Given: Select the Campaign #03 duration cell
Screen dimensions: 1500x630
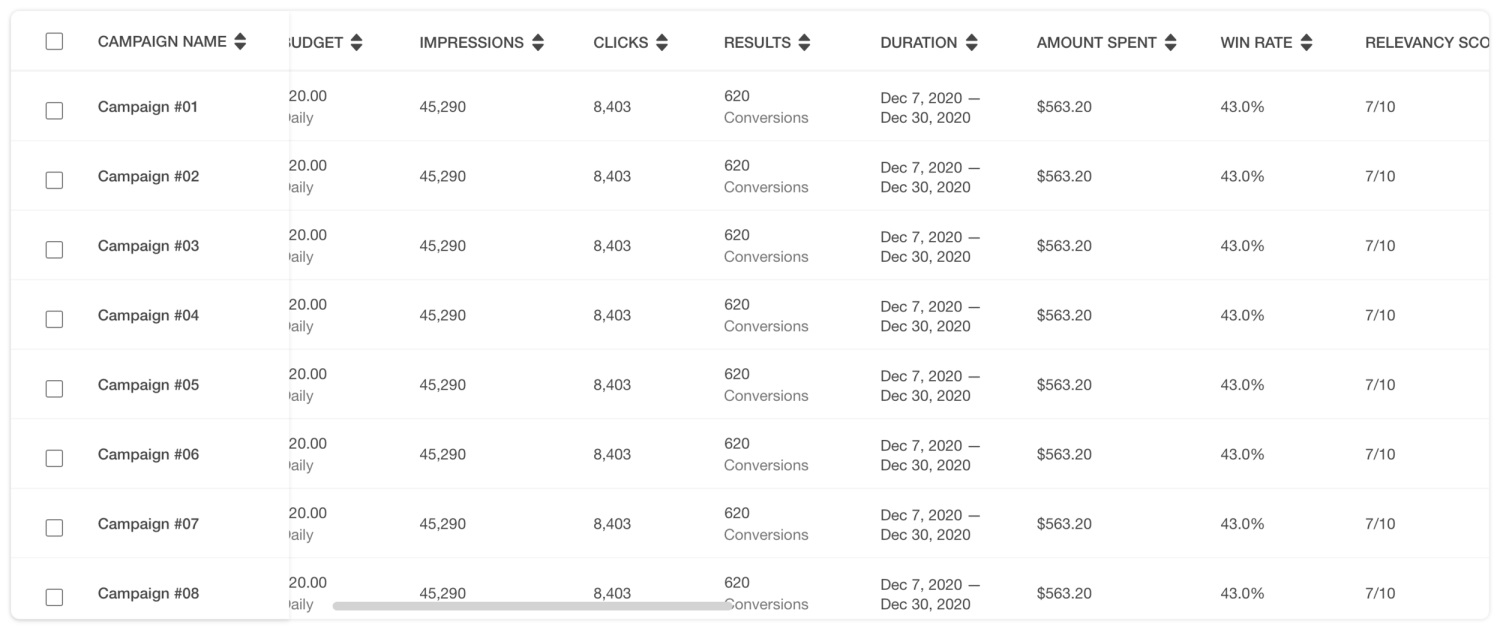Looking at the screenshot, I should tap(928, 247).
